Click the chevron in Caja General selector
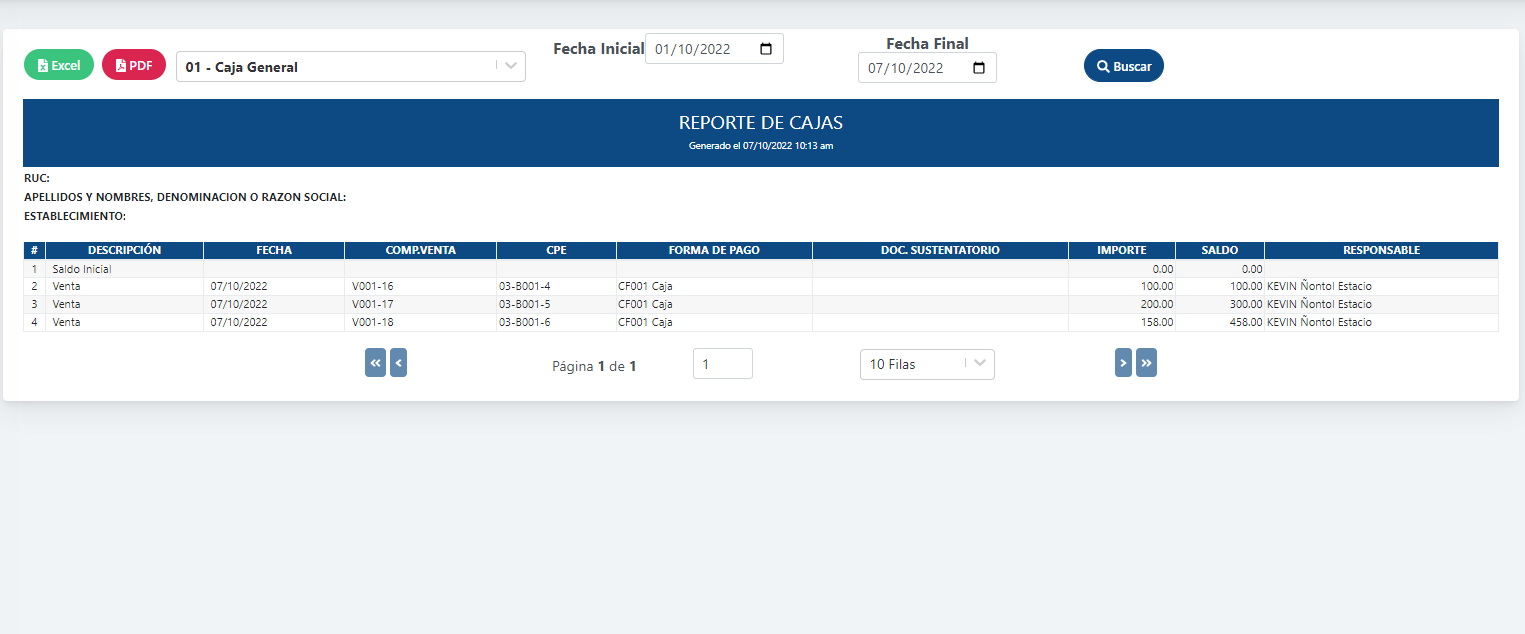Image resolution: width=1525 pixels, height=634 pixels. (510, 67)
